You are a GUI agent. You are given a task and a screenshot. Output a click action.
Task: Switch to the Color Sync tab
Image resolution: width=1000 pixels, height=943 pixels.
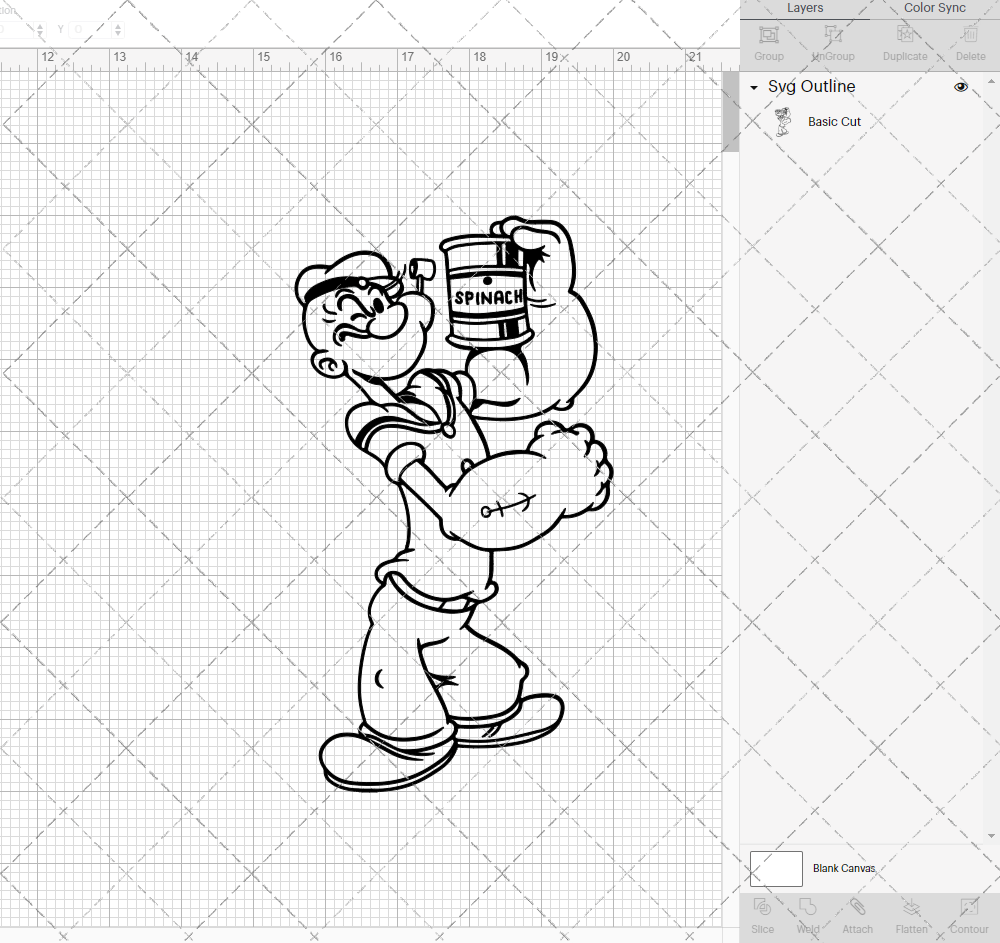(934, 8)
